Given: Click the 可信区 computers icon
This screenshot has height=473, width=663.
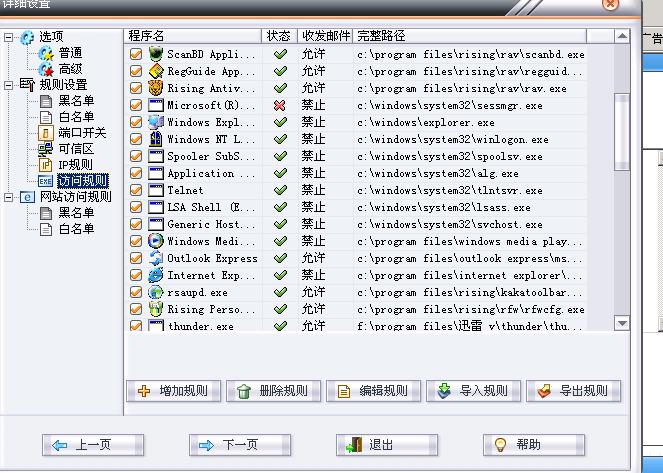Looking at the screenshot, I should pyautogui.click(x=46, y=149).
